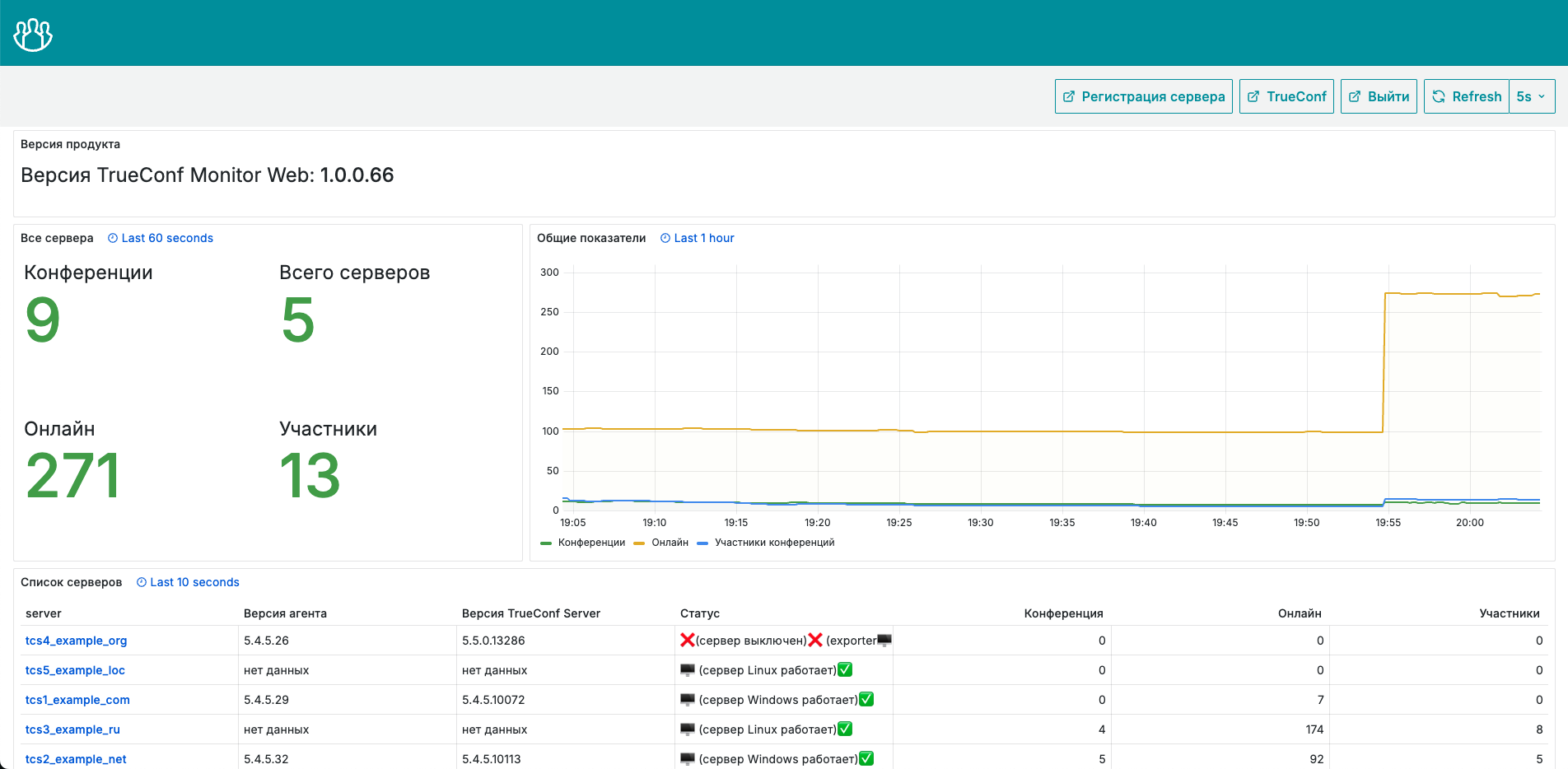Click the Last 1 hour time label
This screenshot has height=769, width=1568.
coord(704,238)
